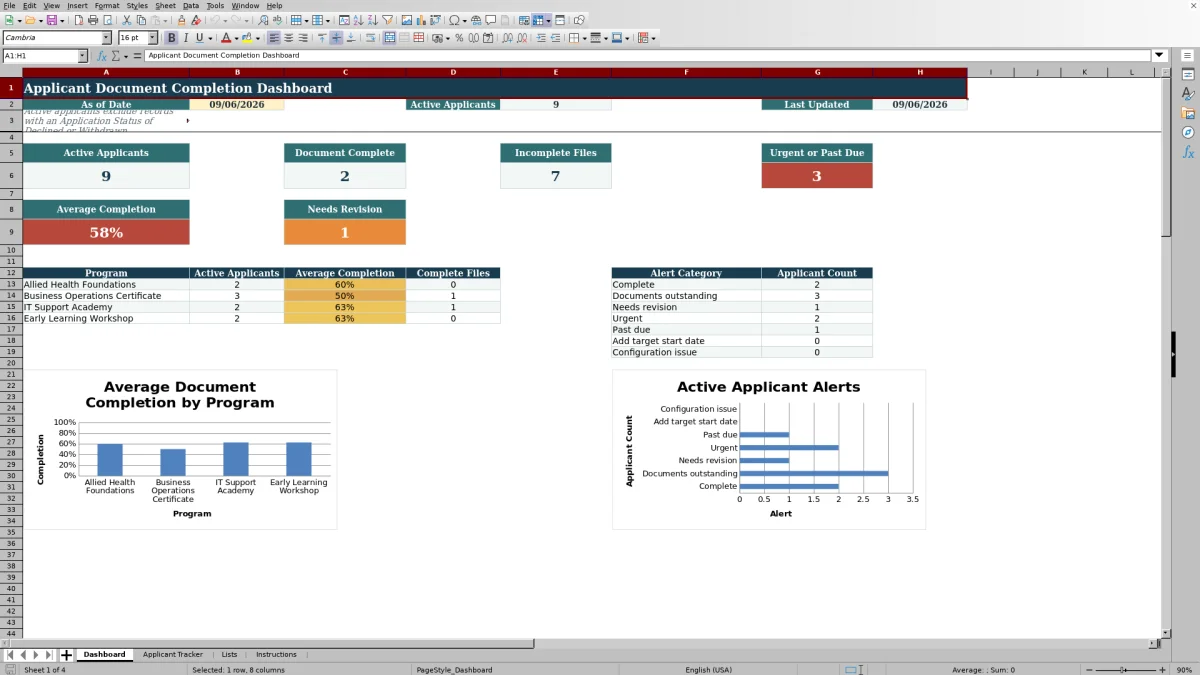Open the Underline style dropdown arrow
This screenshot has width=1200, height=675.
click(209, 38)
